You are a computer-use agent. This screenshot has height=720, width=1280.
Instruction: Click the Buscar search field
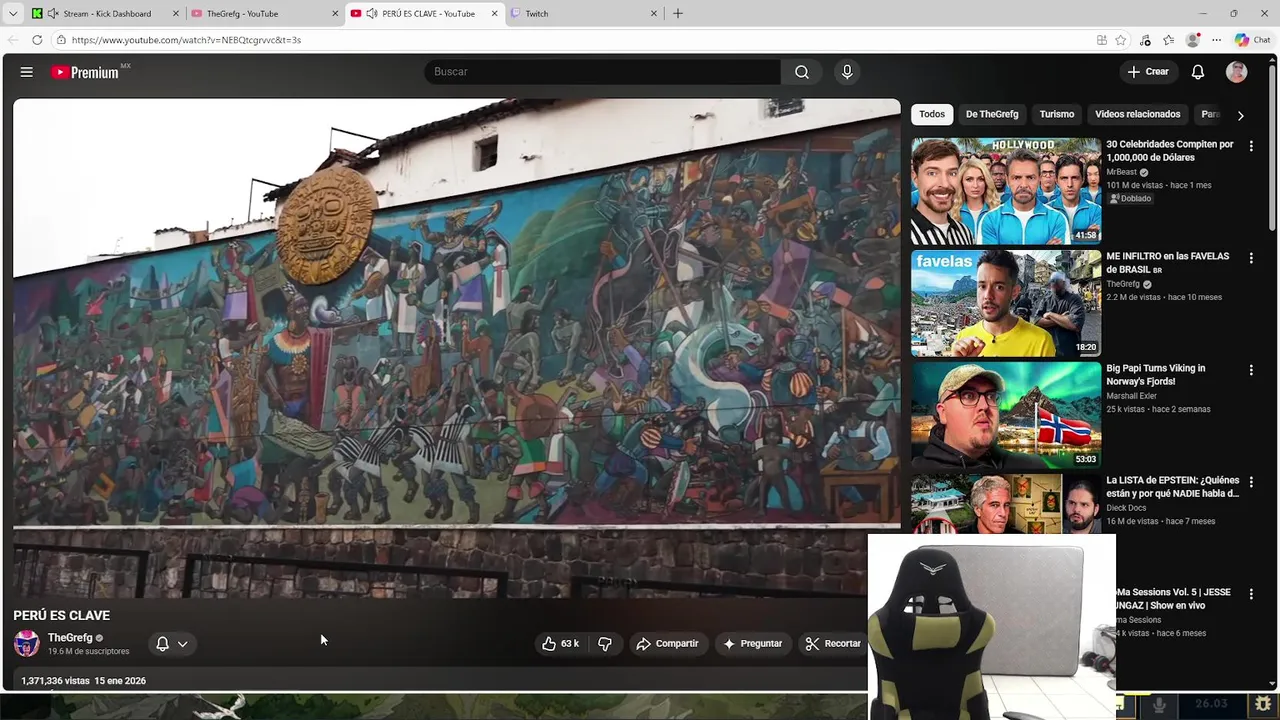[x=602, y=72]
